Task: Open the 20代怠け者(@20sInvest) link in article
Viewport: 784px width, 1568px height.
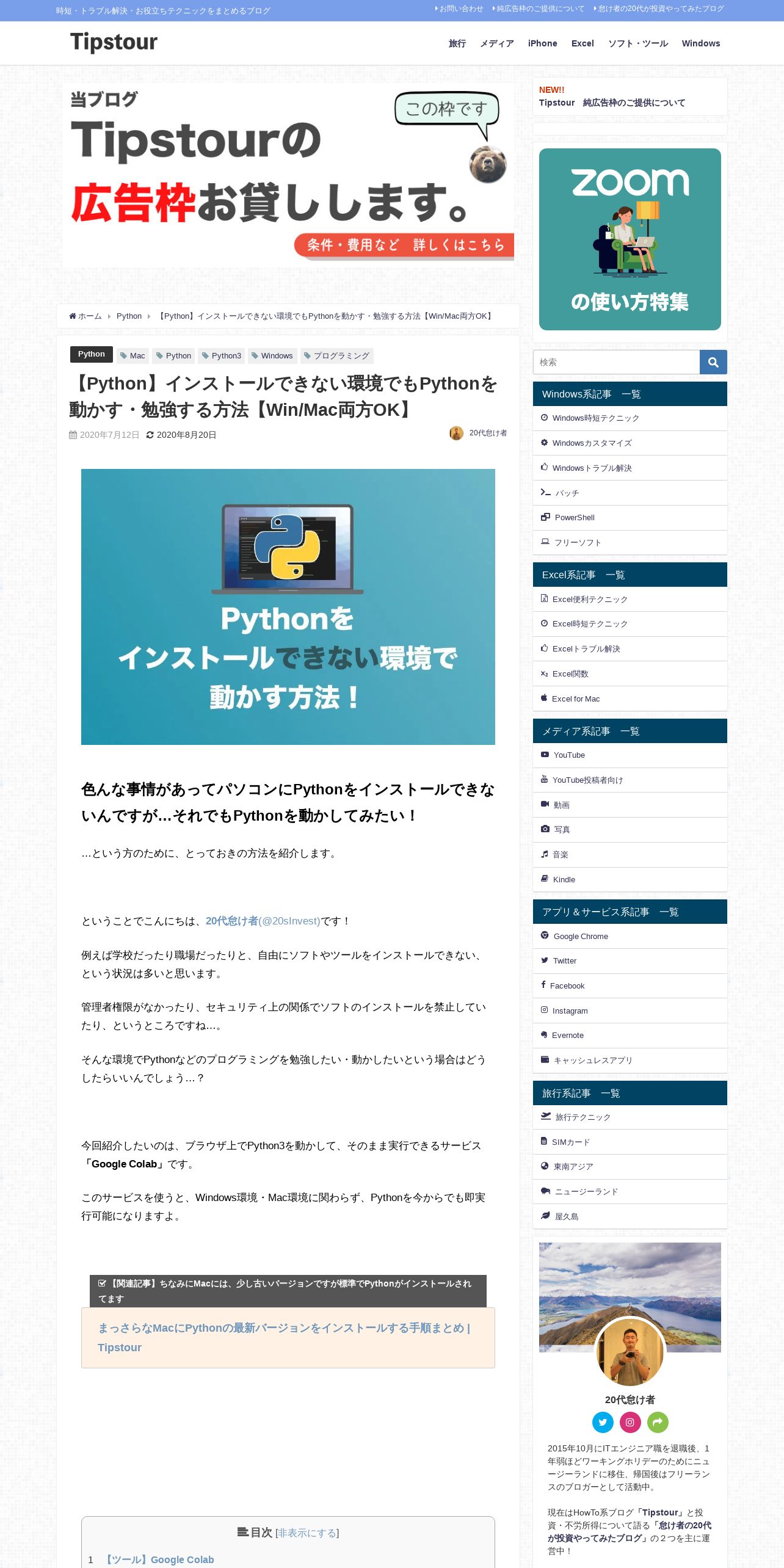Action: point(263,921)
